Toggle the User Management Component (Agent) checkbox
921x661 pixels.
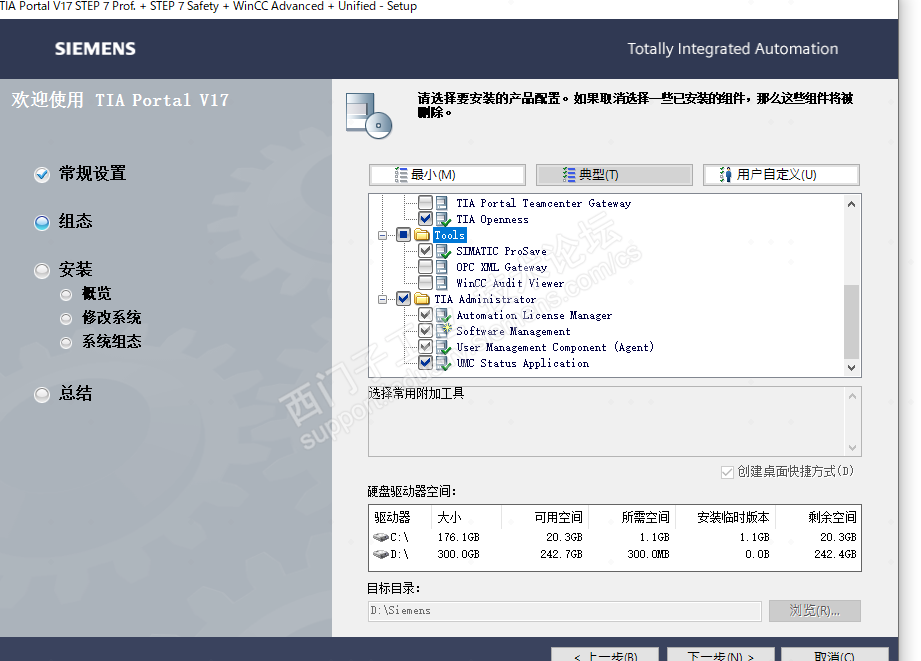(425, 347)
